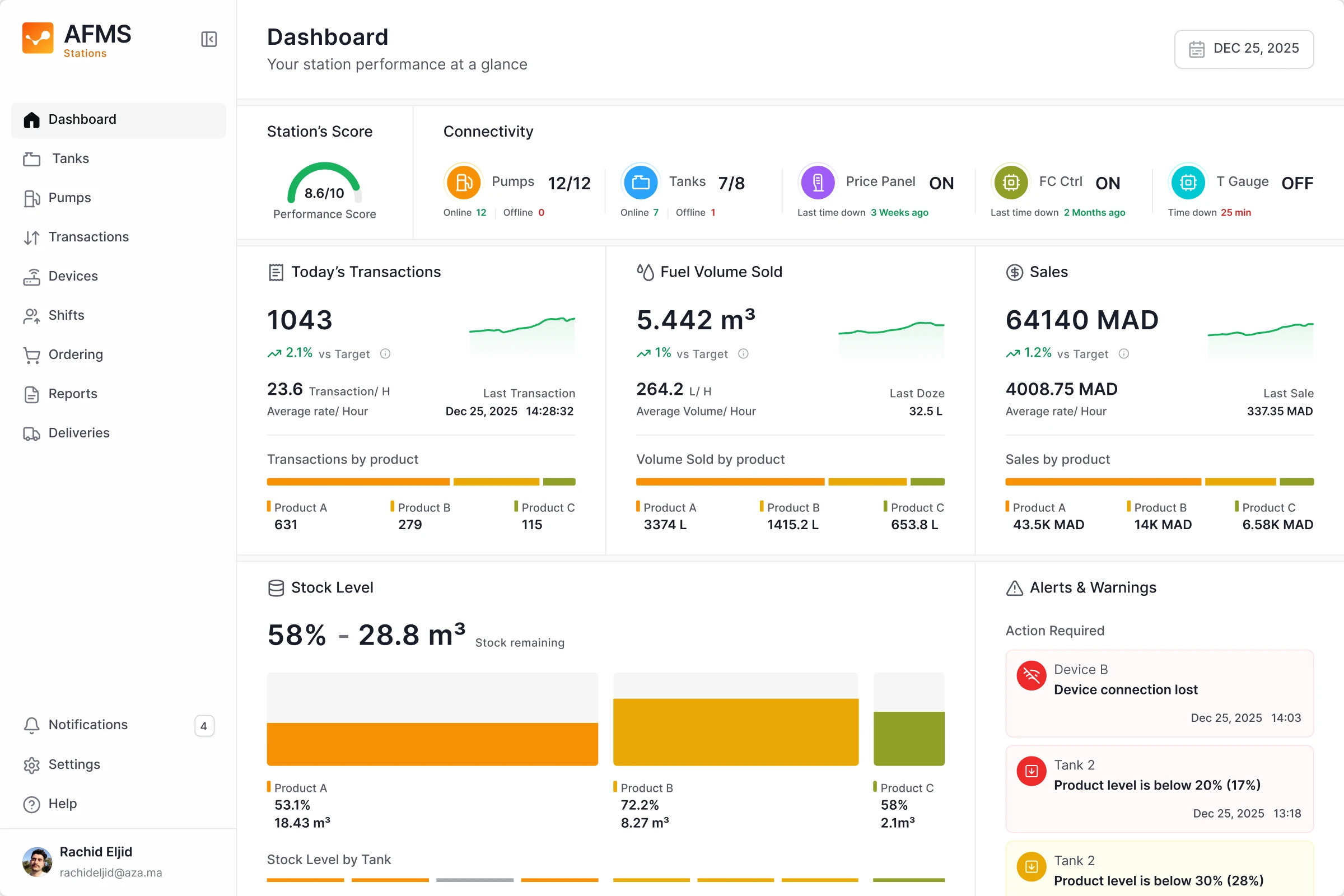Open the Tanks page in sidebar

tap(71, 158)
